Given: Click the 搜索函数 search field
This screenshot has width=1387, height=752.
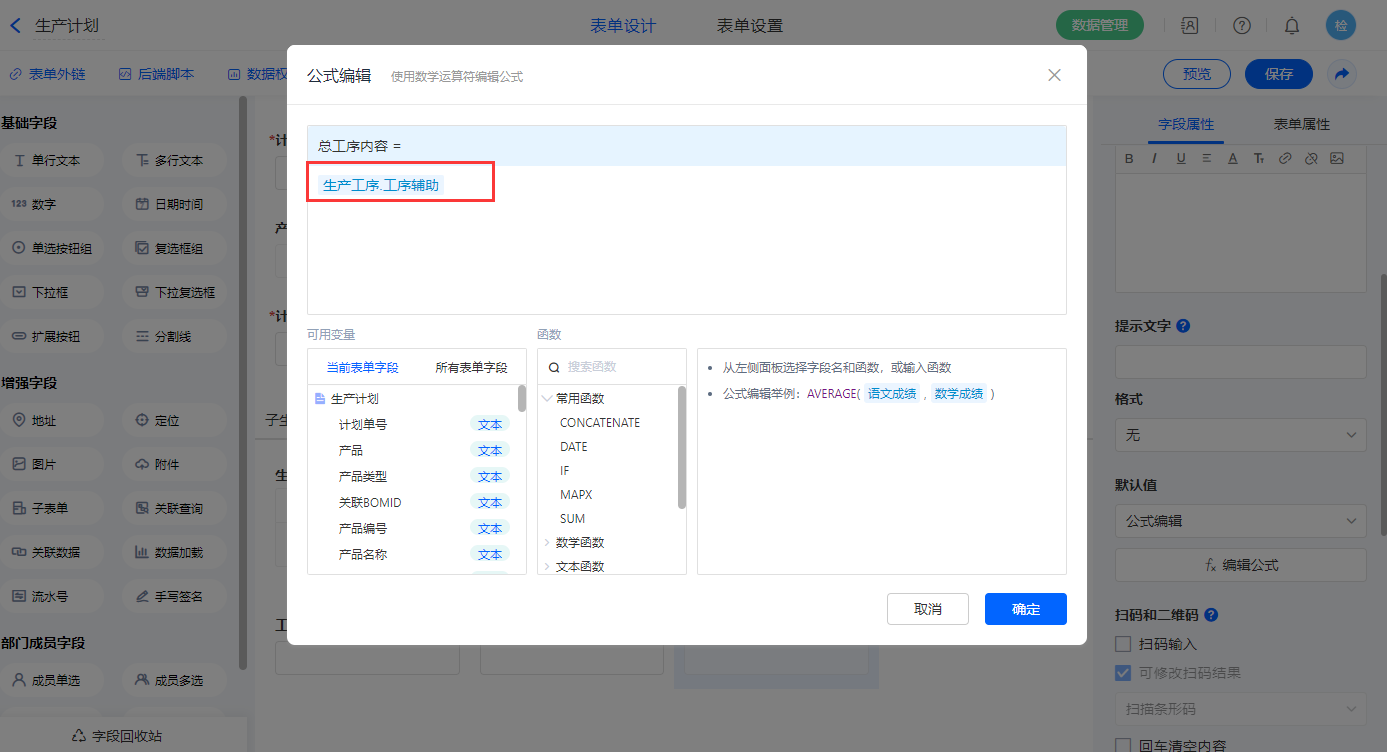Looking at the screenshot, I should pyautogui.click(x=620, y=367).
